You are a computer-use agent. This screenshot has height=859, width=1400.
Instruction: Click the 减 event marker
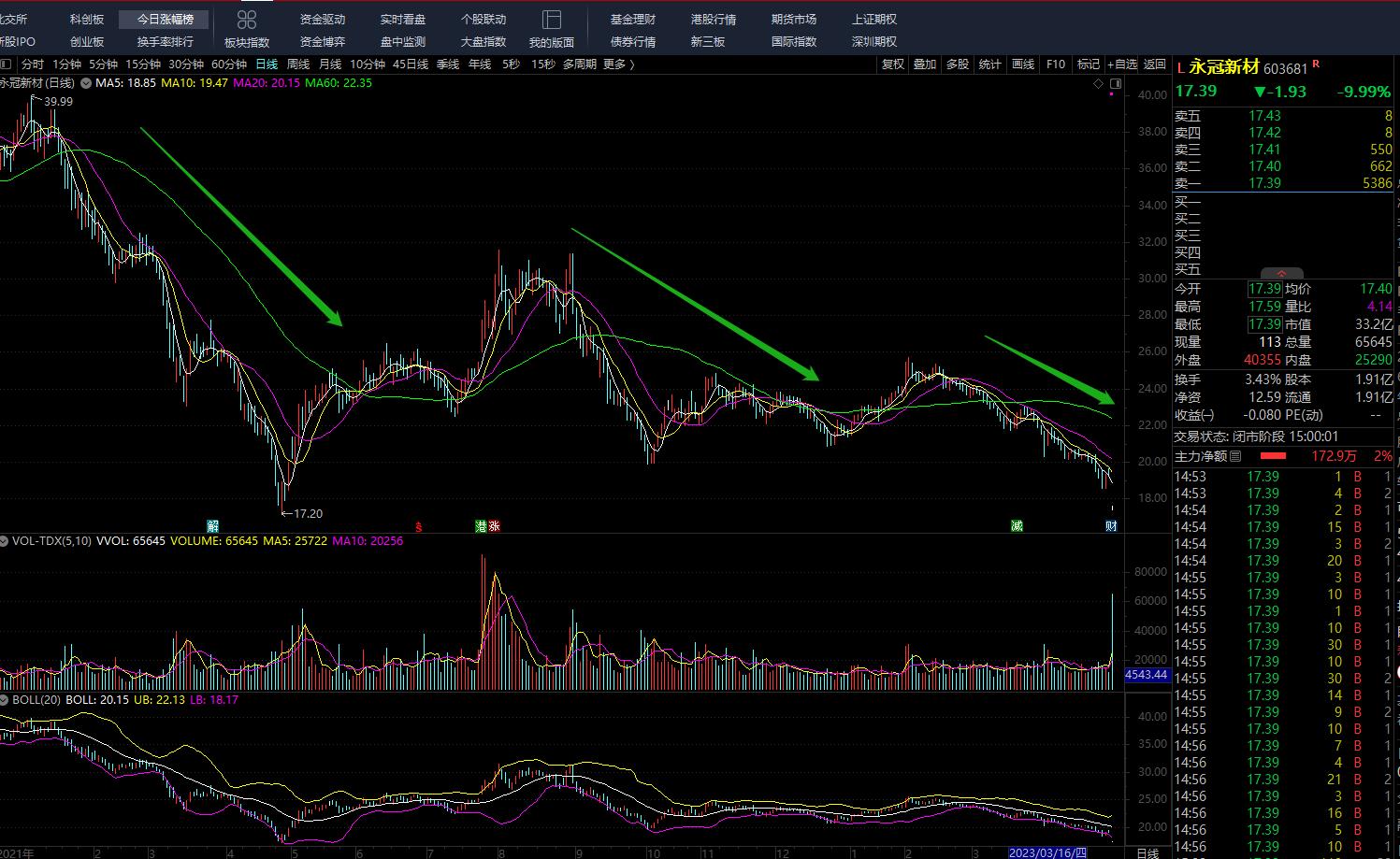point(1017,526)
